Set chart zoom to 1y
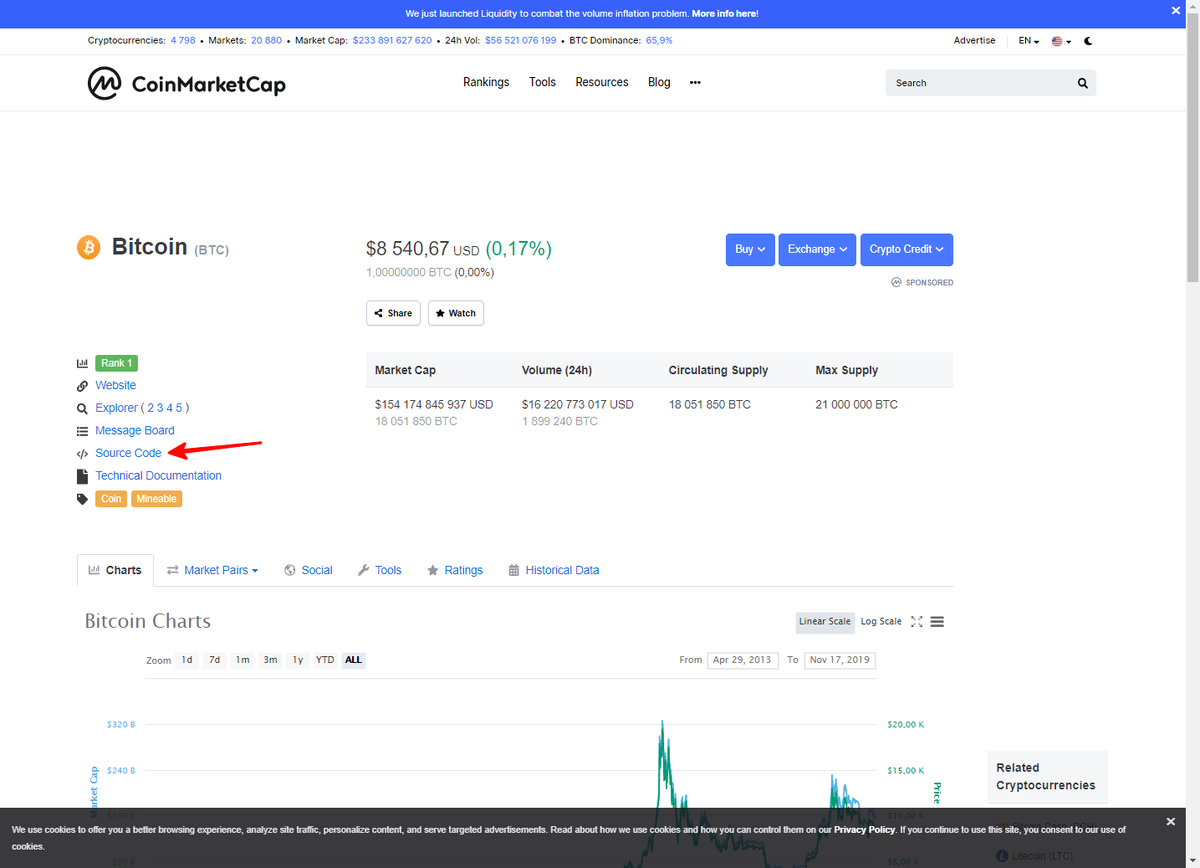Image resolution: width=1200 pixels, height=868 pixels. tap(298, 660)
